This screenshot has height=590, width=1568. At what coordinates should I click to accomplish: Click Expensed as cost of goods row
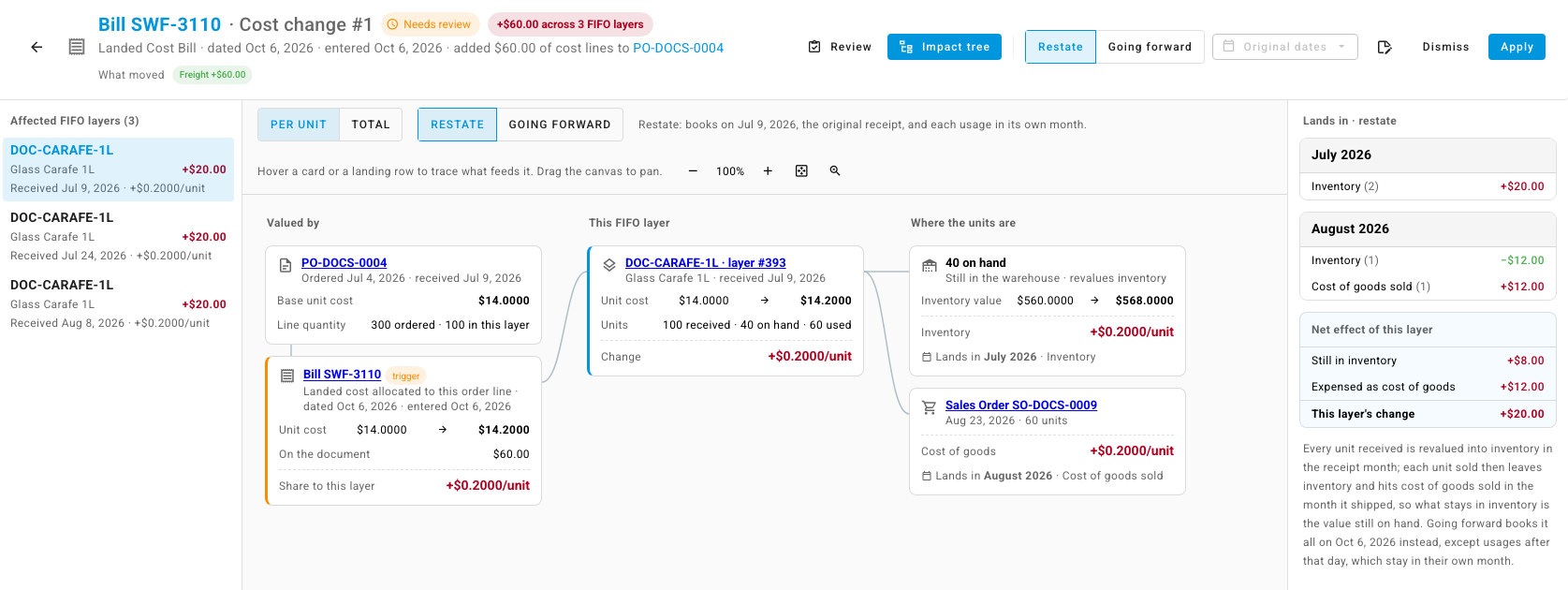1428,387
